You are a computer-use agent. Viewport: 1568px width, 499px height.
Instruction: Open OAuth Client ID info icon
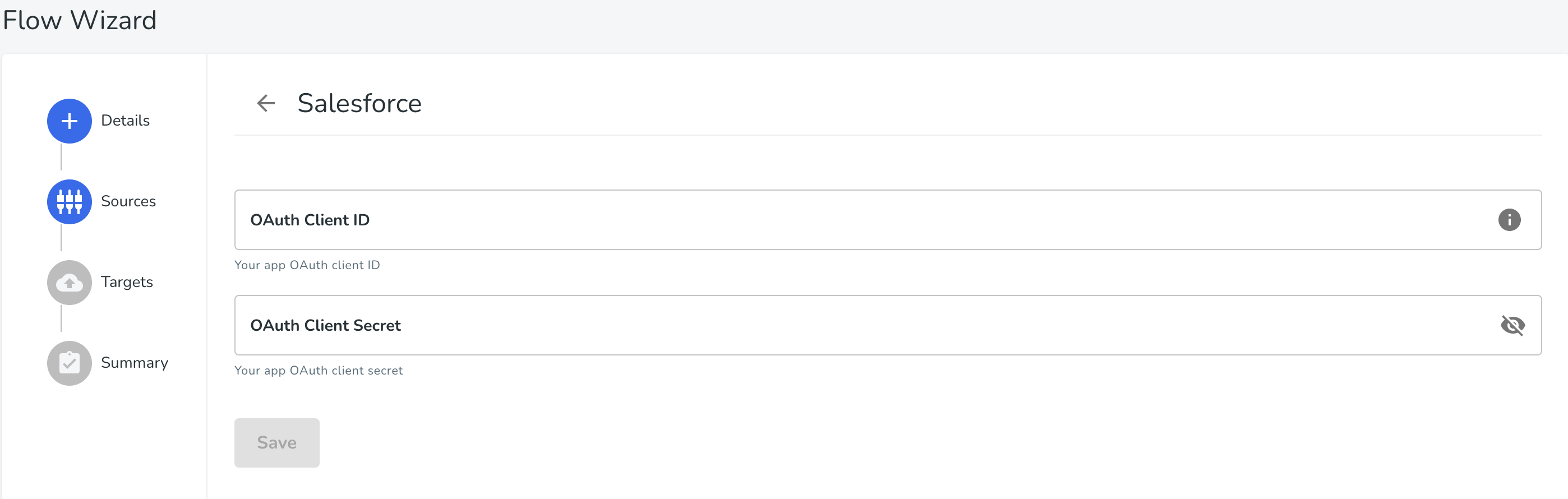click(x=1509, y=220)
